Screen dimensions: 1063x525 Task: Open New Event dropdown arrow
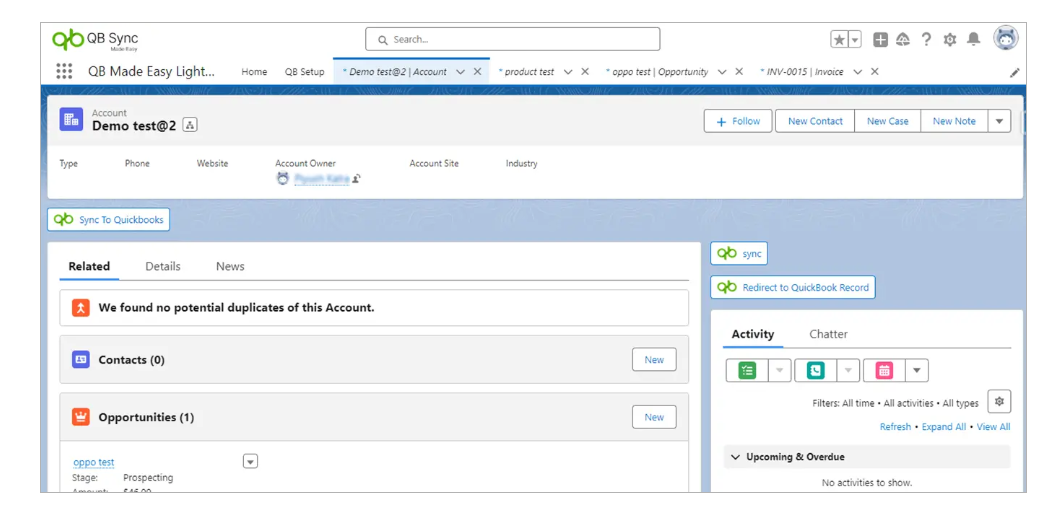(x=917, y=370)
